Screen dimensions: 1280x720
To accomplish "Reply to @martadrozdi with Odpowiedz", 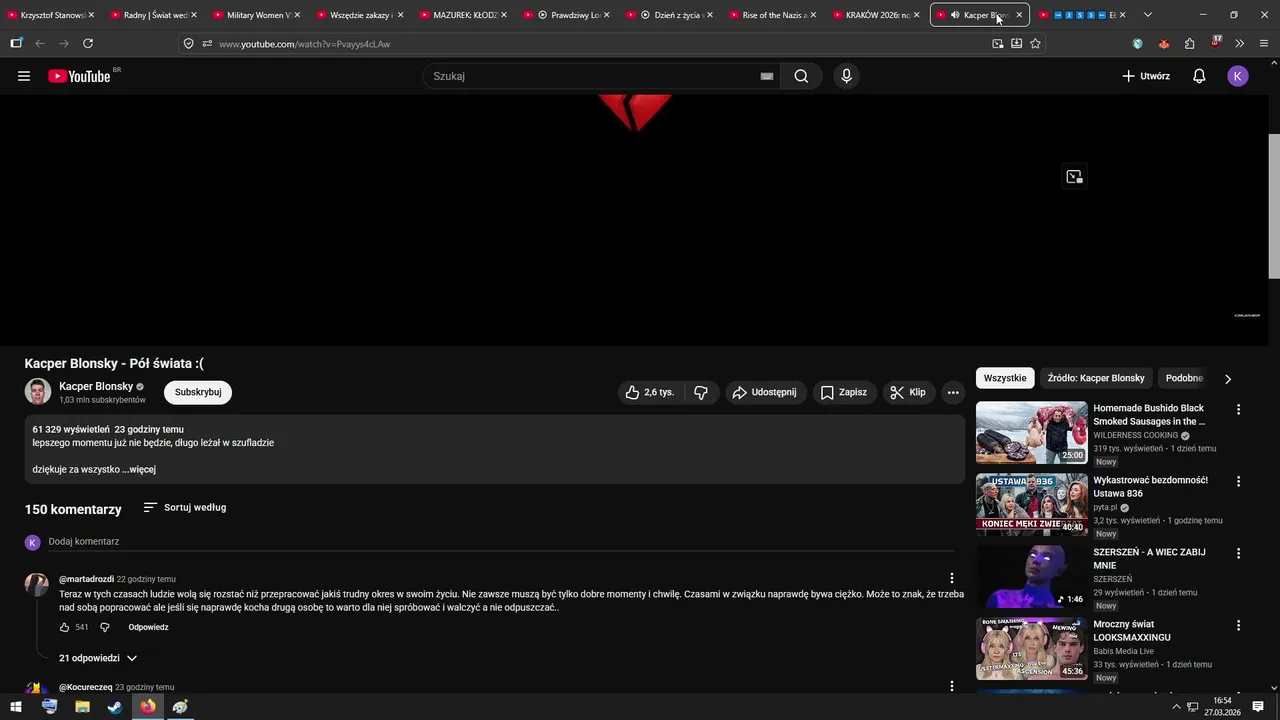I will (148, 628).
